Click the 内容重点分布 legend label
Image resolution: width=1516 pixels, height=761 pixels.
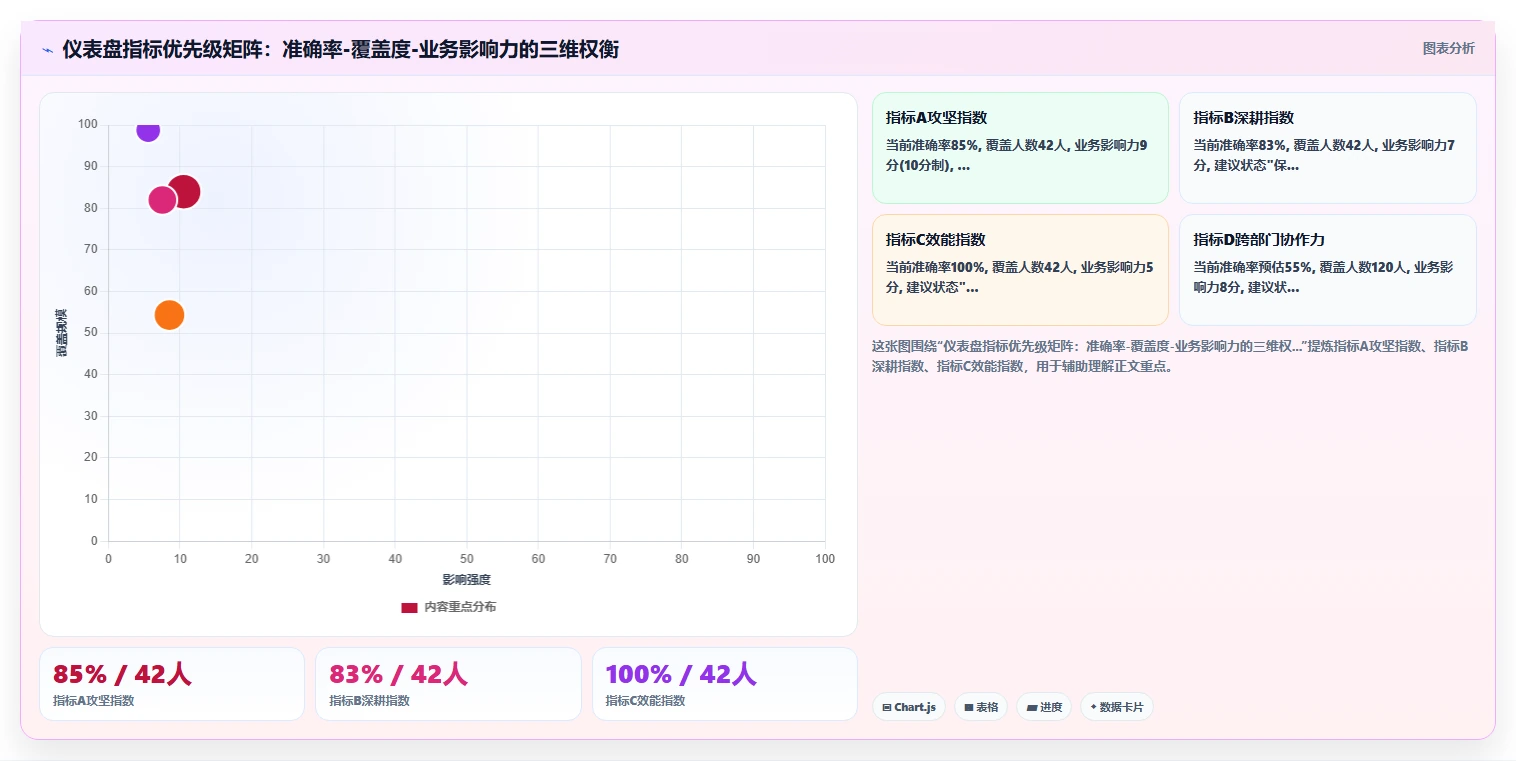pyautogui.click(x=460, y=607)
